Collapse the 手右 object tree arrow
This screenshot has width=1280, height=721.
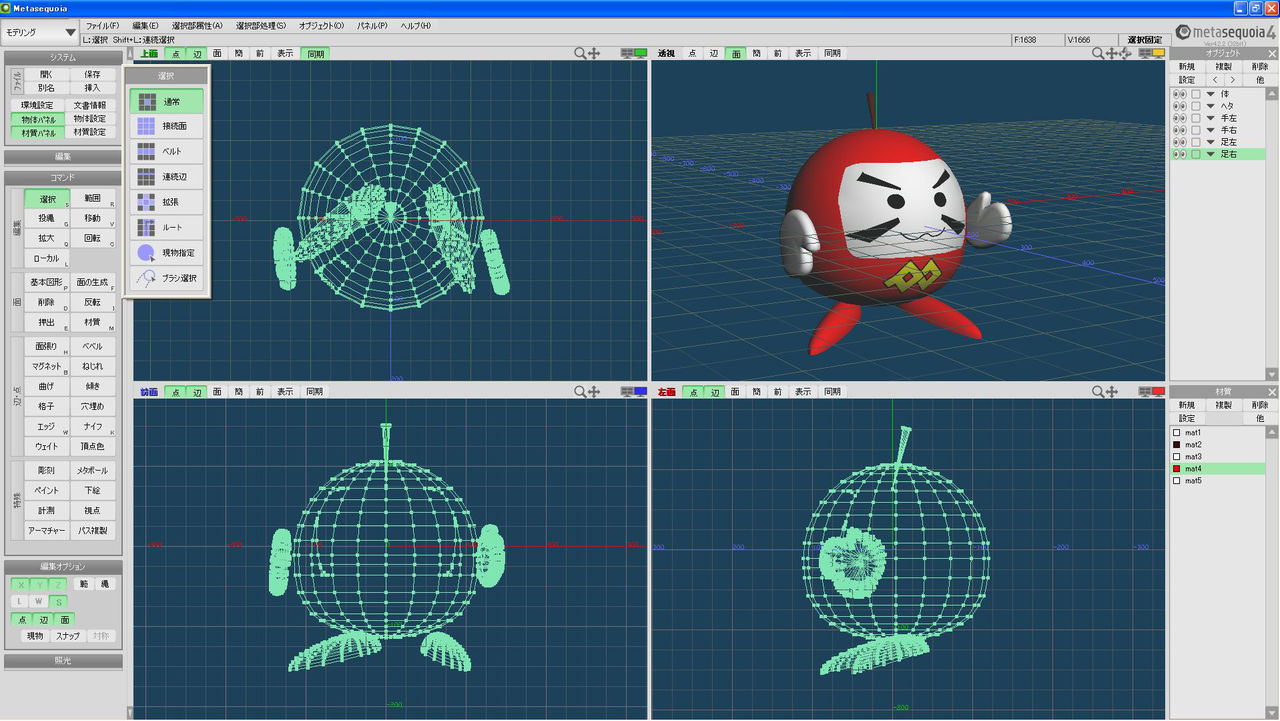pyautogui.click(x=1210, y=130)
